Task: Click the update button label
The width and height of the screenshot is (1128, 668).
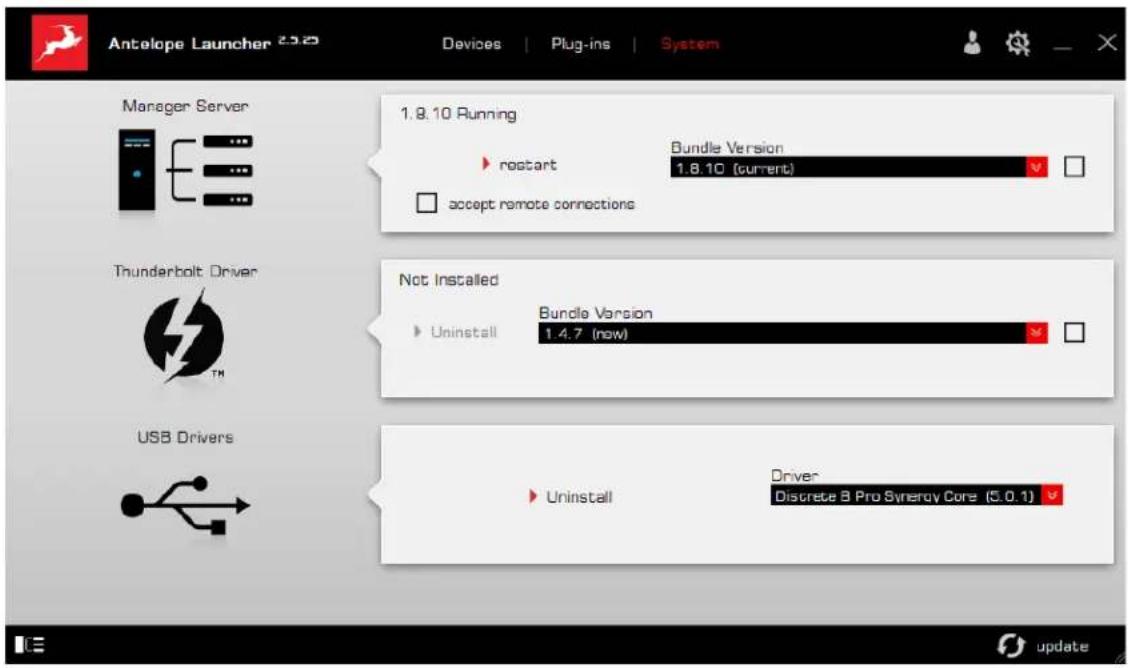Action: pyautogui.click(x=1062, y=646)
